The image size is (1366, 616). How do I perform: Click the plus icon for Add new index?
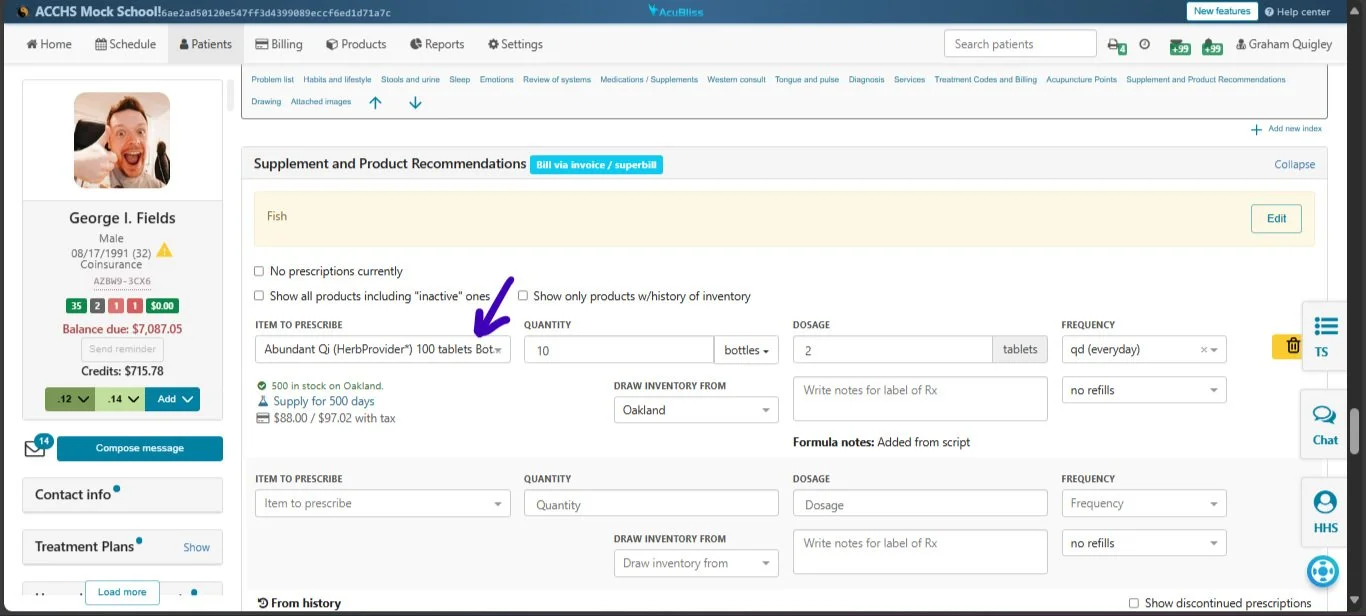(1256, 130)
